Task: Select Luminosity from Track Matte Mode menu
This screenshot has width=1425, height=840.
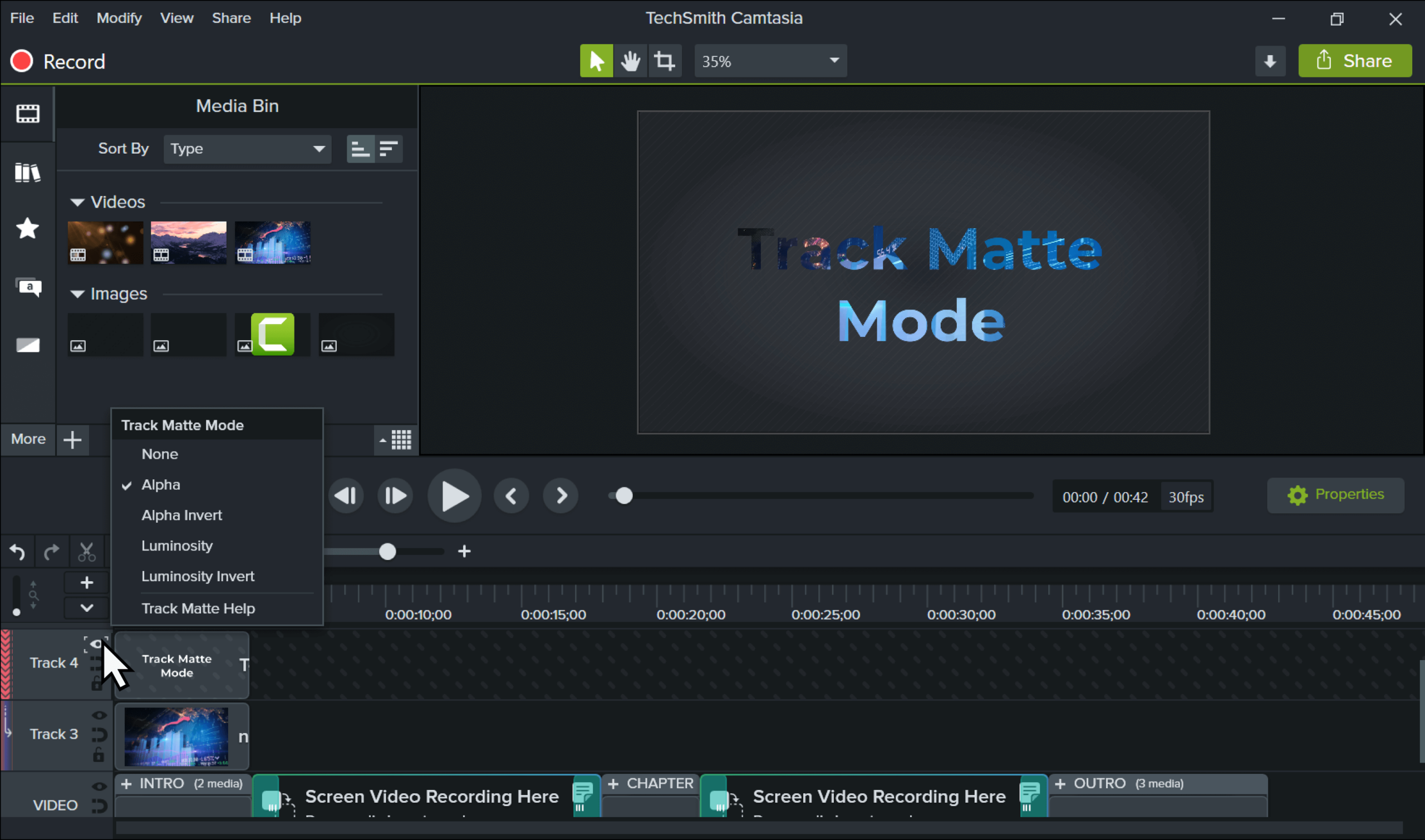Action: point(176,545)
